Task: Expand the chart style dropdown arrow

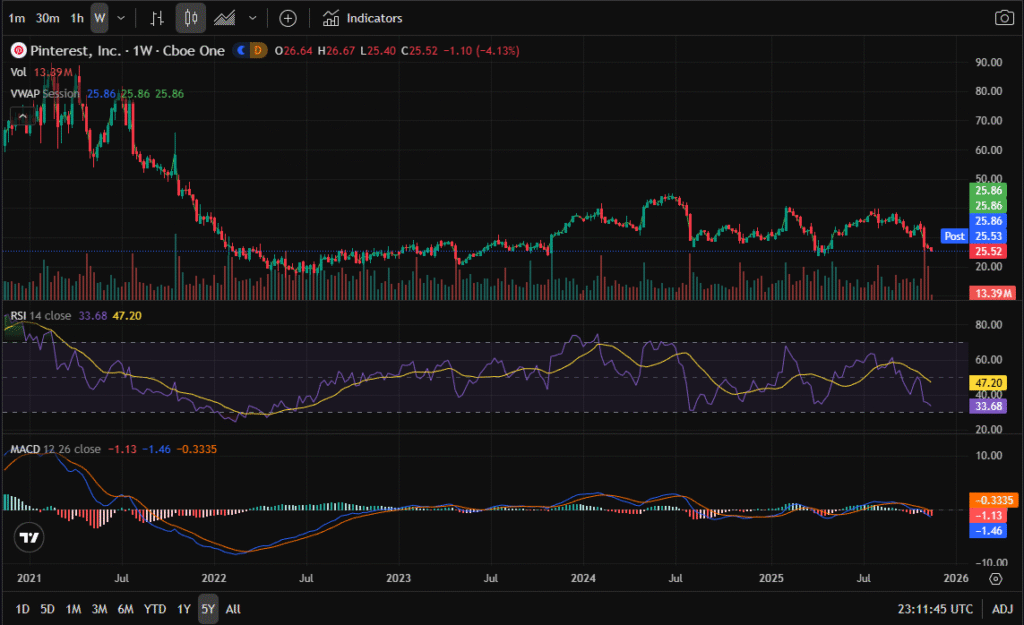Action: click(x=252, y=18)
